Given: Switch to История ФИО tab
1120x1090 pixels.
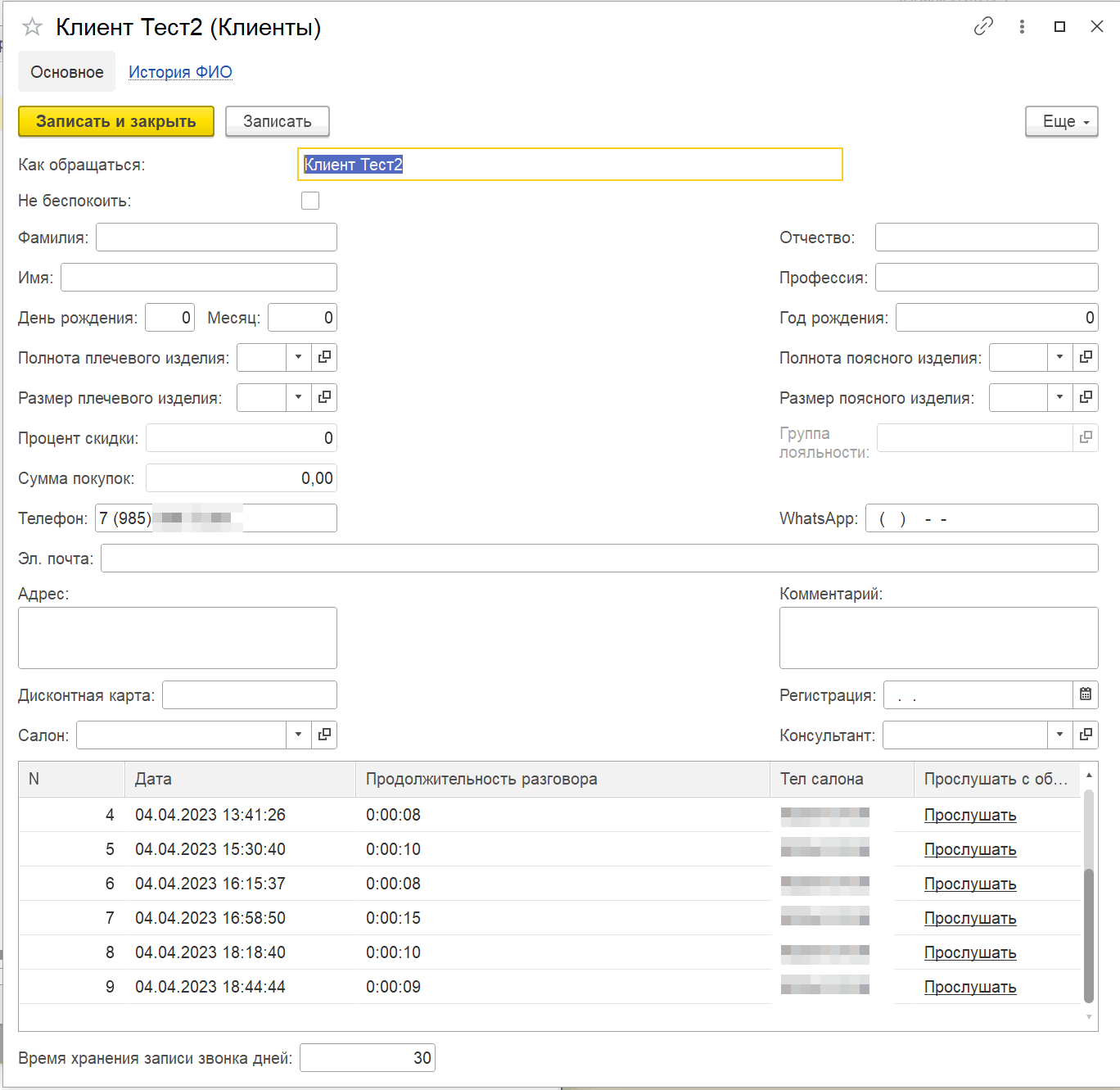Looking at the screenshot, I should pos(180,72).
